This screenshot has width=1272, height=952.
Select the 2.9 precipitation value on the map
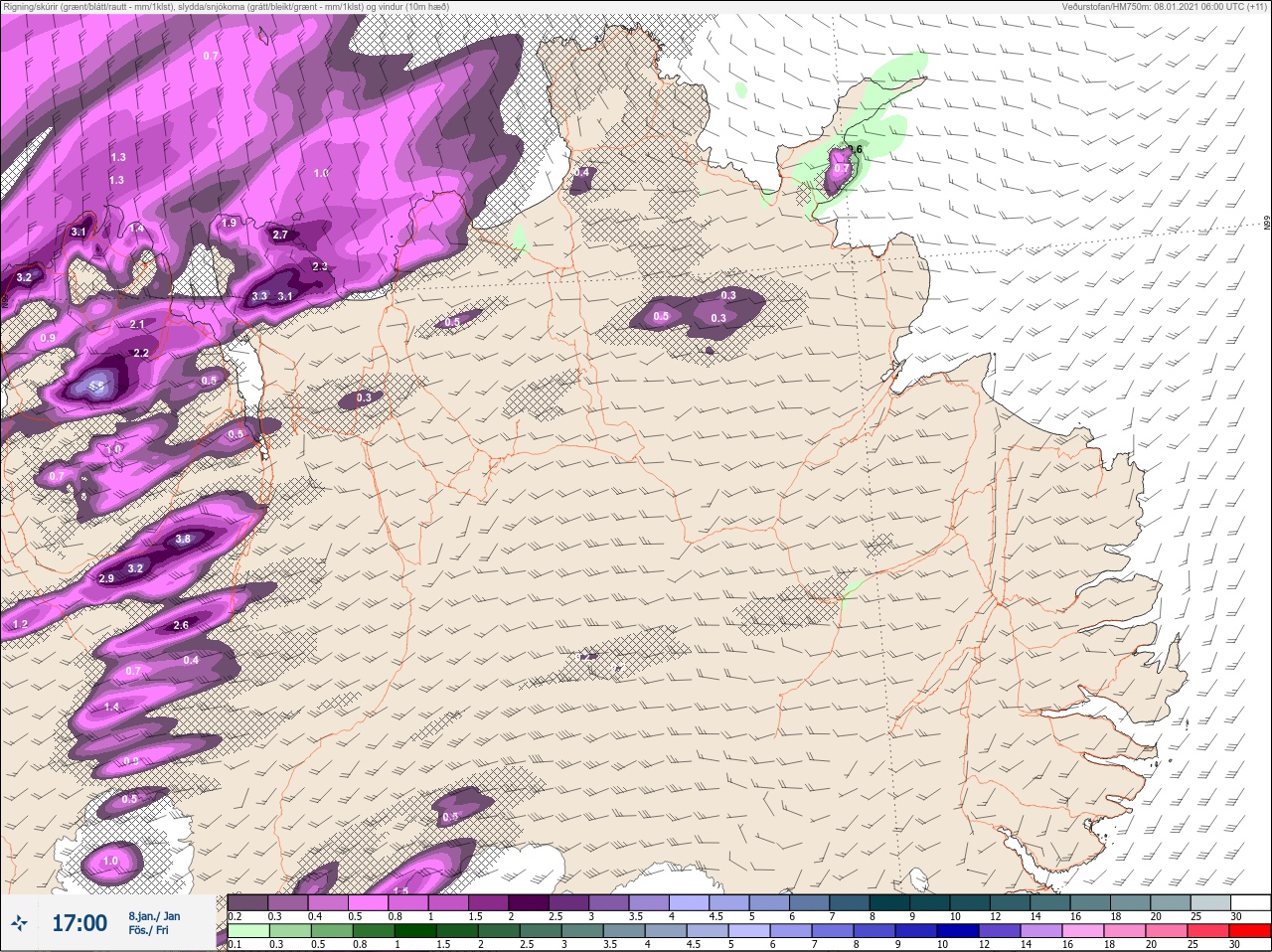pyautogui.click(x=107, y=578)
